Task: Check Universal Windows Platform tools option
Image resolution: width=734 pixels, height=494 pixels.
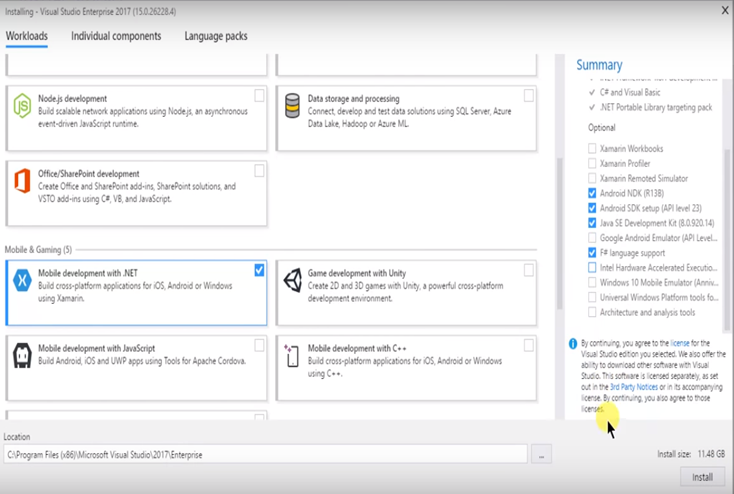Action: 592,297
